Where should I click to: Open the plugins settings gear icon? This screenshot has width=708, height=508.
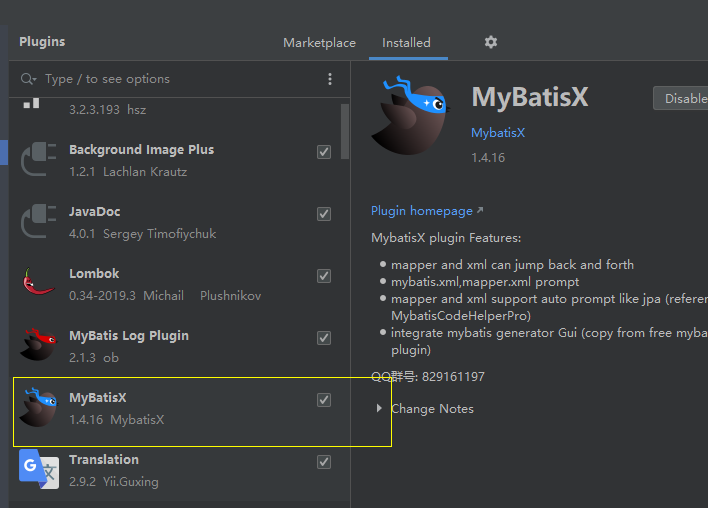pos(491,42)
